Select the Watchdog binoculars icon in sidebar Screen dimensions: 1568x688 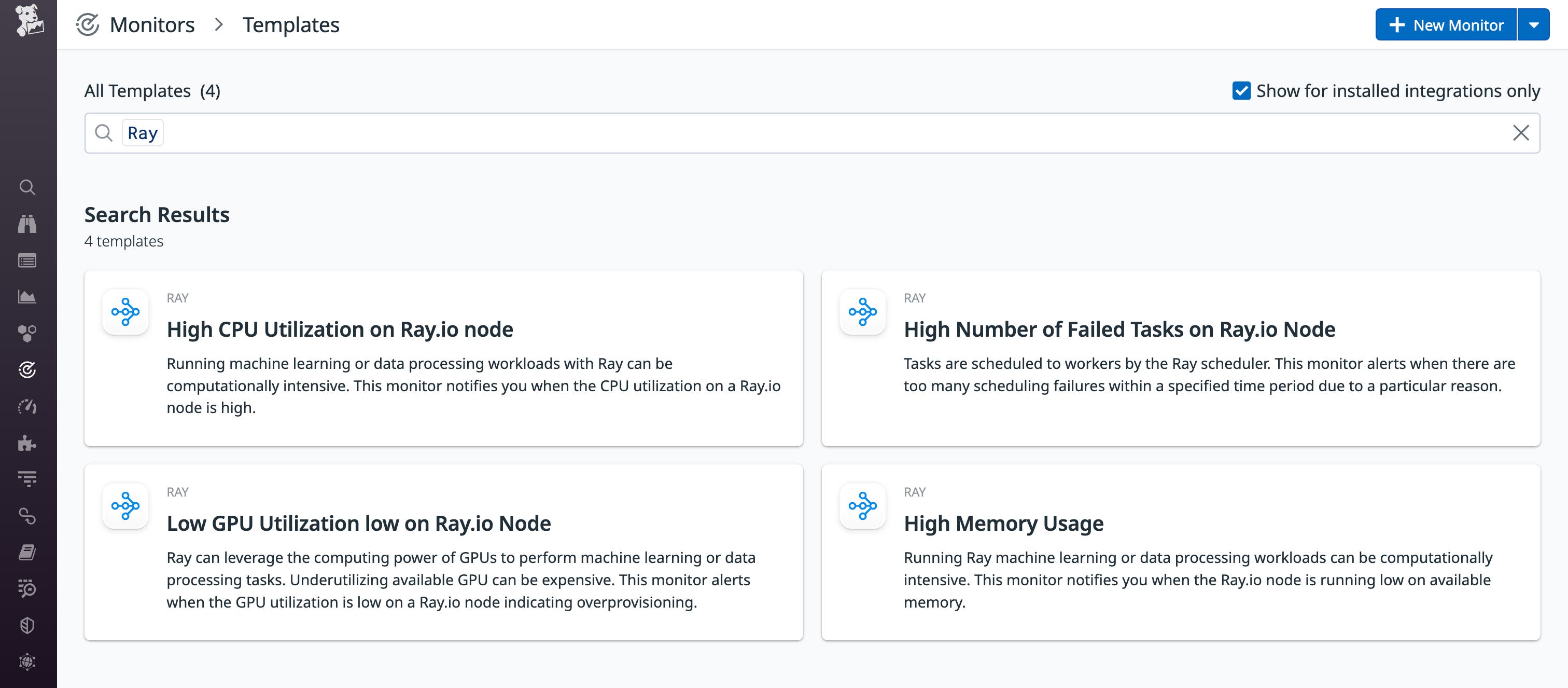coord(27,224)
